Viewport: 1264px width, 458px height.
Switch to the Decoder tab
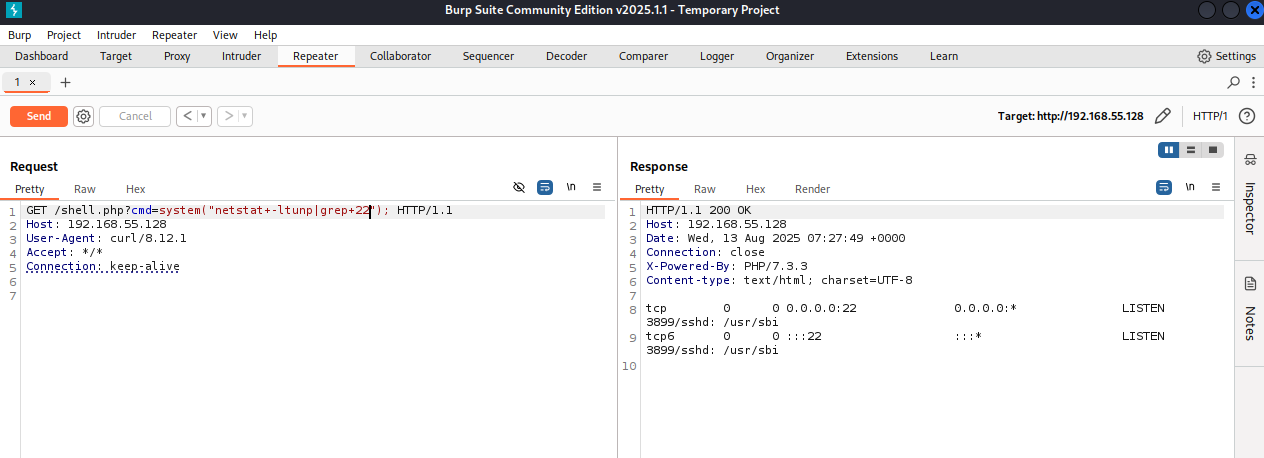coord(566,56)
